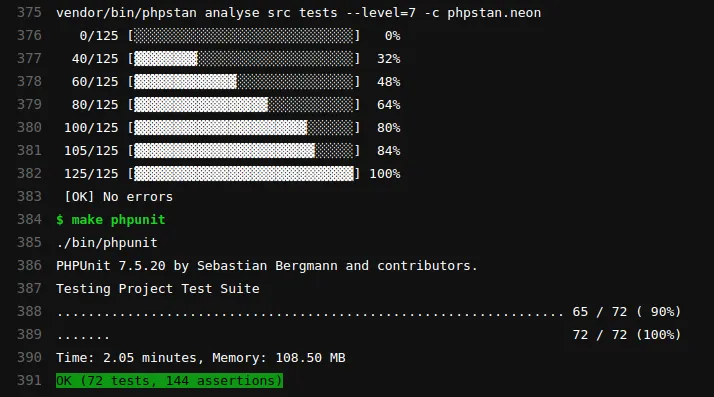Click the '65 / 72 ( 90%)' counter
The width and height of the screenshot is (714, 397).
point(627,312)
